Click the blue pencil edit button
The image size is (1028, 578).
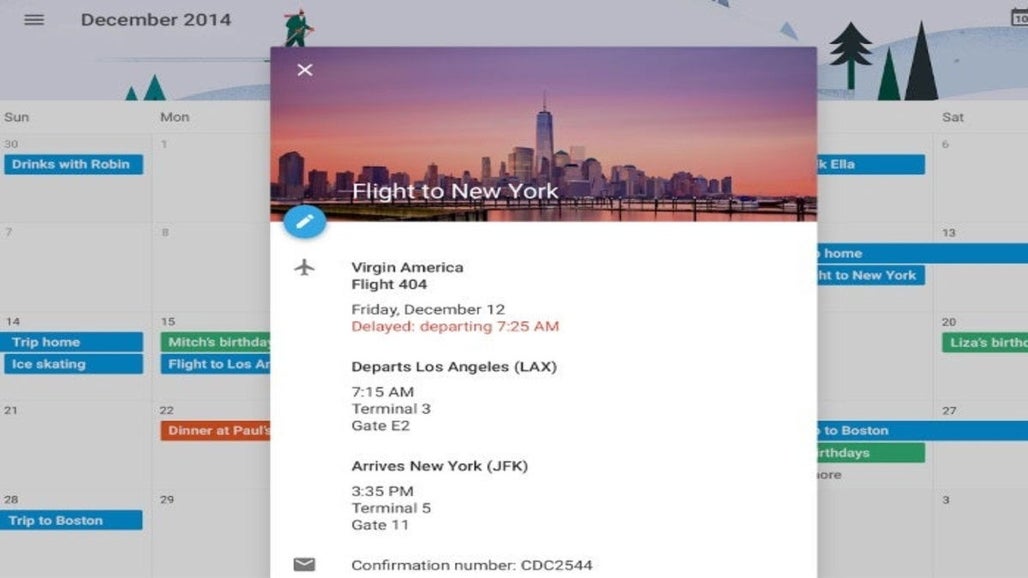304,221
